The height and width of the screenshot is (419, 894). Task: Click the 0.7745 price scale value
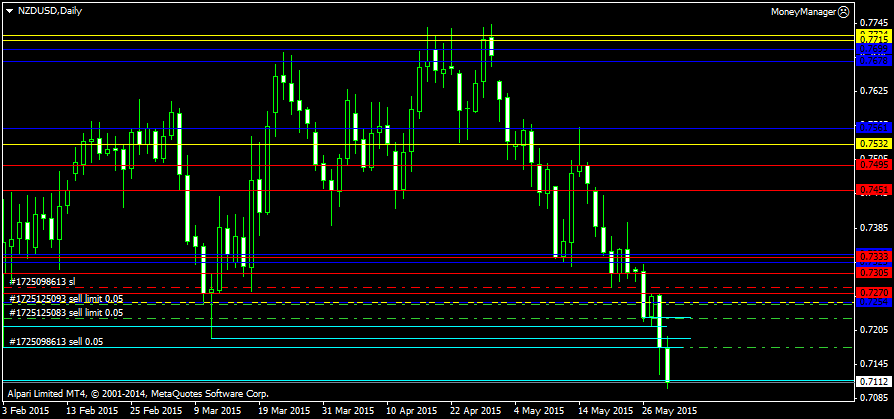pos(873,23)
